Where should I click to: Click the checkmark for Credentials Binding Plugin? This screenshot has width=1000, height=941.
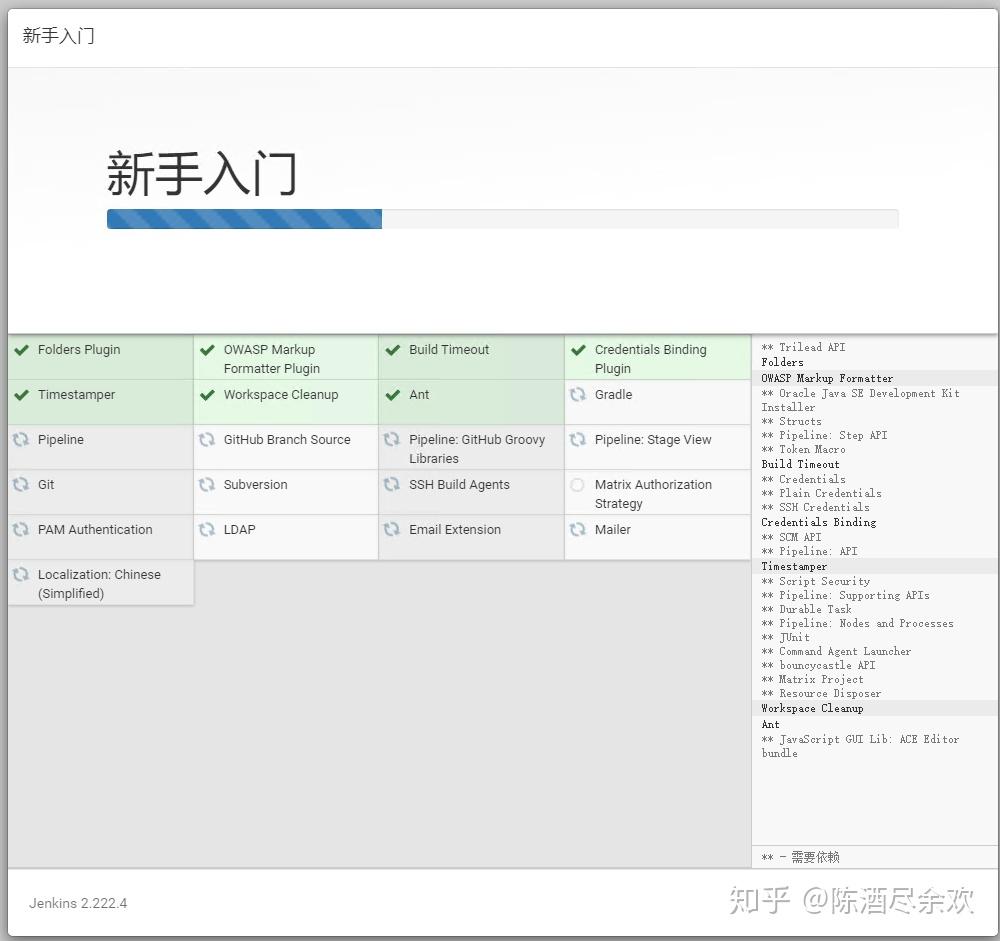(x=577, y=350)
